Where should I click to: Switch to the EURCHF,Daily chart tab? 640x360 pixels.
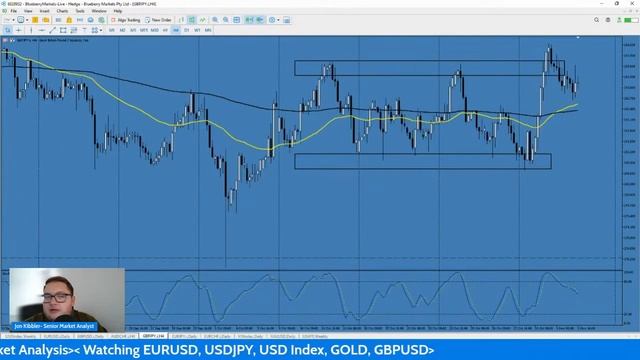[x=217, y=336]
